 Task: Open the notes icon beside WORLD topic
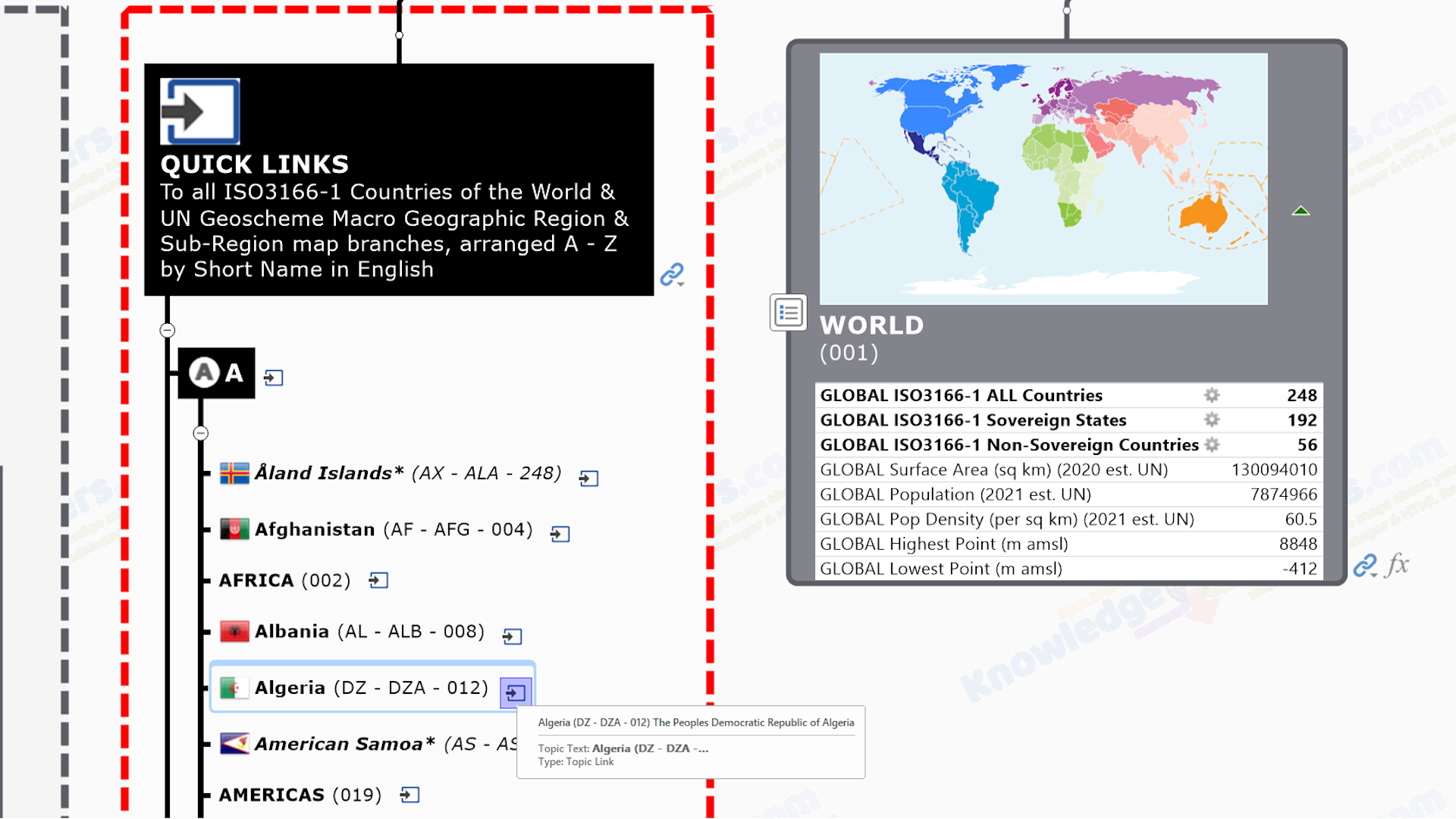(x=788, y=312)
